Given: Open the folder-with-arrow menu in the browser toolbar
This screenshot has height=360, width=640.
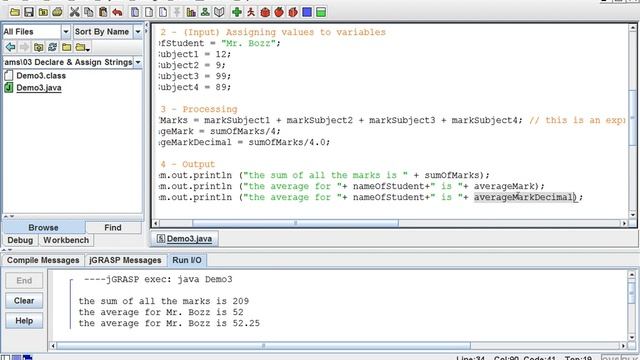Looking at the screenshot, I should click(82, 47).
